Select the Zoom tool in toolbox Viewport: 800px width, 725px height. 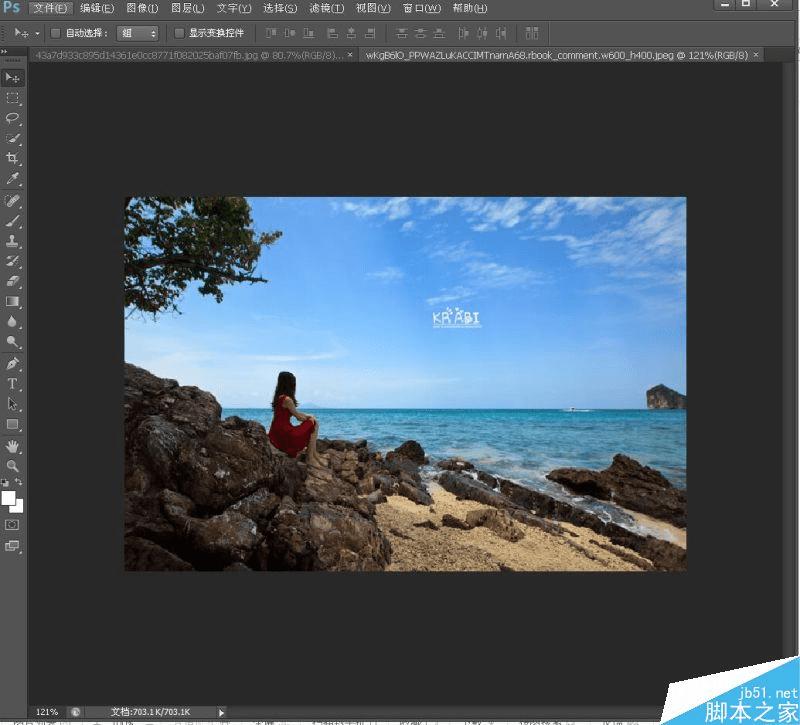pos(12,466)
